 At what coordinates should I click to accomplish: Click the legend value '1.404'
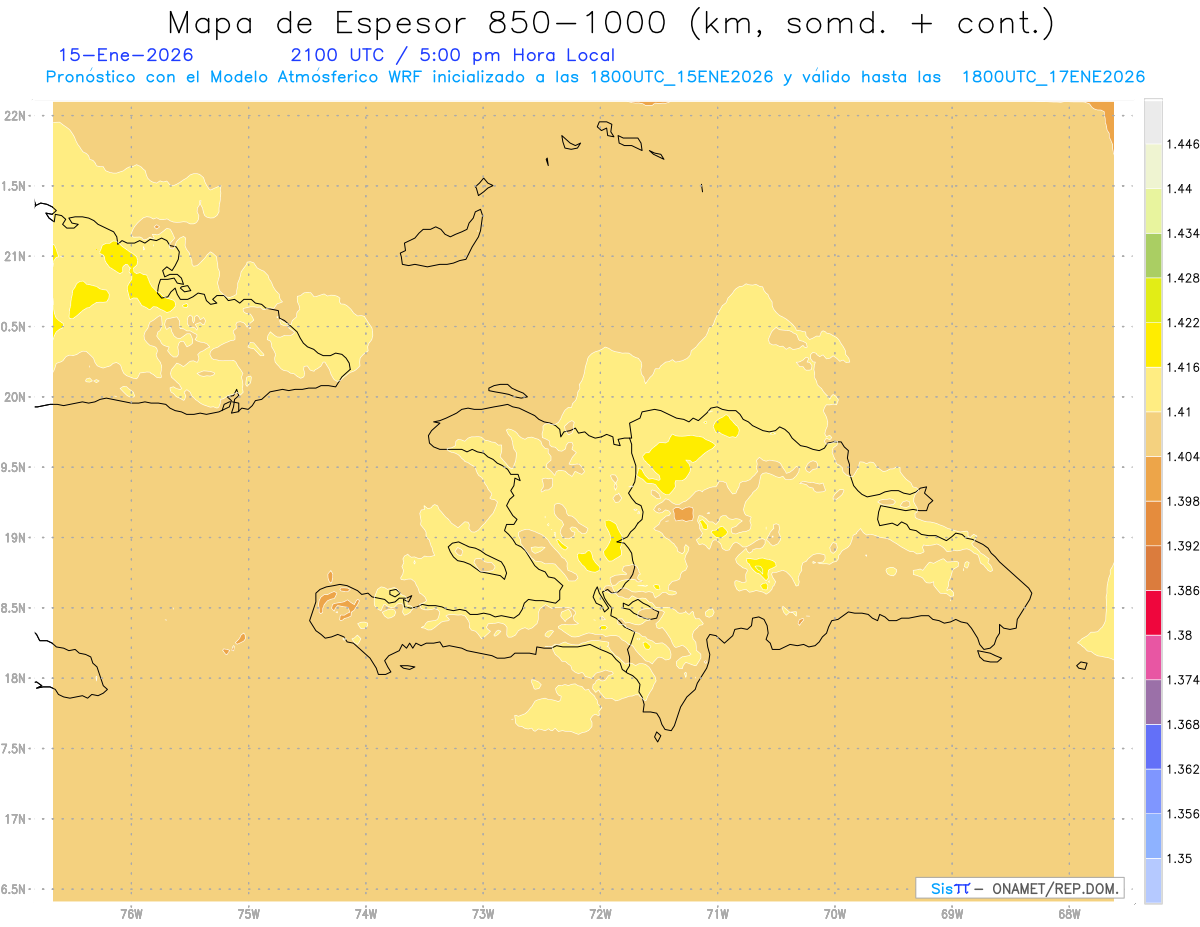[x=1183, y=456]
